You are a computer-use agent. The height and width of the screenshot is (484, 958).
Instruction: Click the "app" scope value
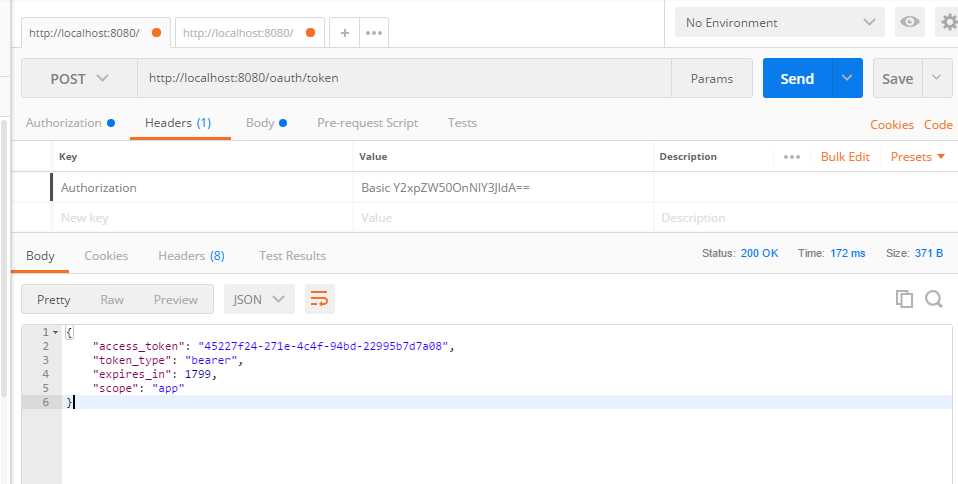(x=168, y=388)
